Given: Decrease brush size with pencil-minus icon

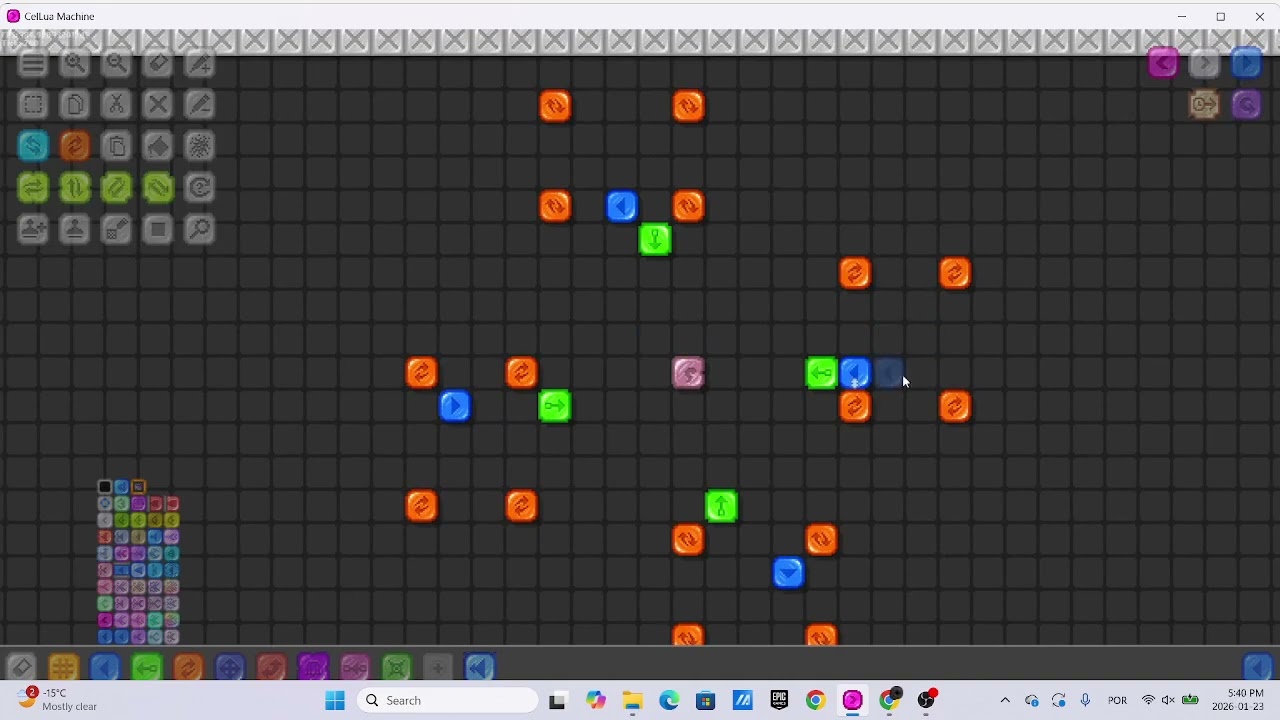Looking at the screenshot, I should coord(200,105).
